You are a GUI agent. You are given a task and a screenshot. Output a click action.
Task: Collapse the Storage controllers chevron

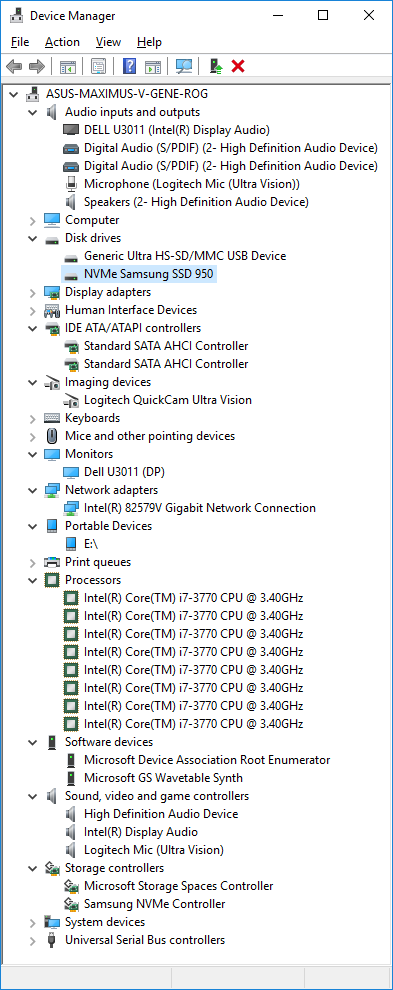[32, 868]
